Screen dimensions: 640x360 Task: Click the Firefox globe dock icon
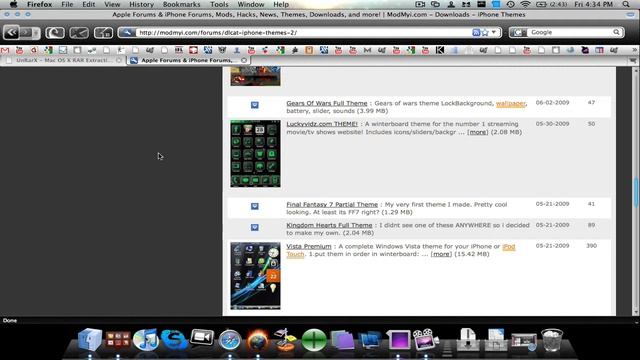pyautogui.click(x=258, y=340)
